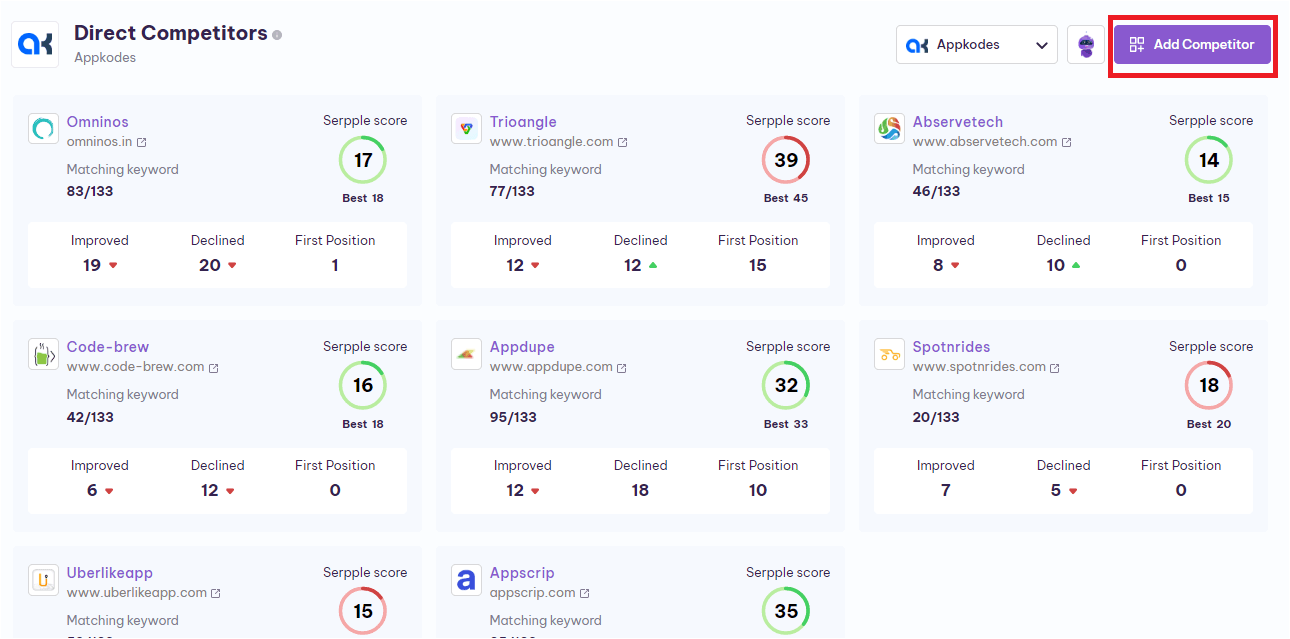This screenshot has height=639, width=1290.
Task: Click Spotnrides Best 20 label
Action: [x=1209, y=424]
